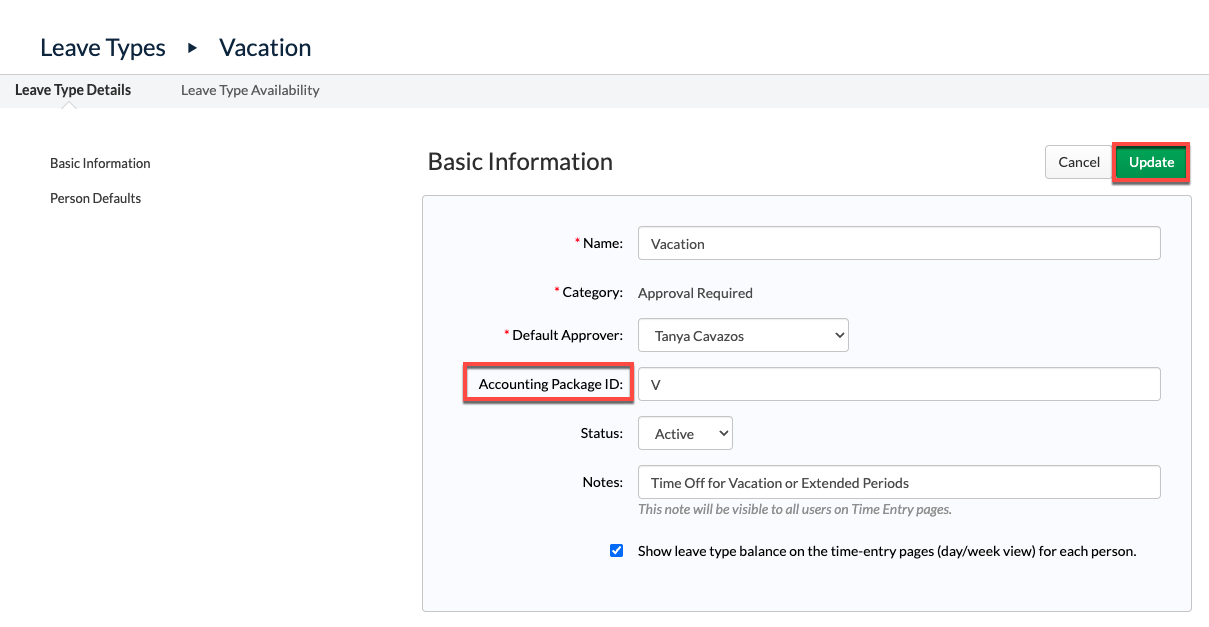Click the breadcrumb arrow separator before Vacation

point(193,47)
